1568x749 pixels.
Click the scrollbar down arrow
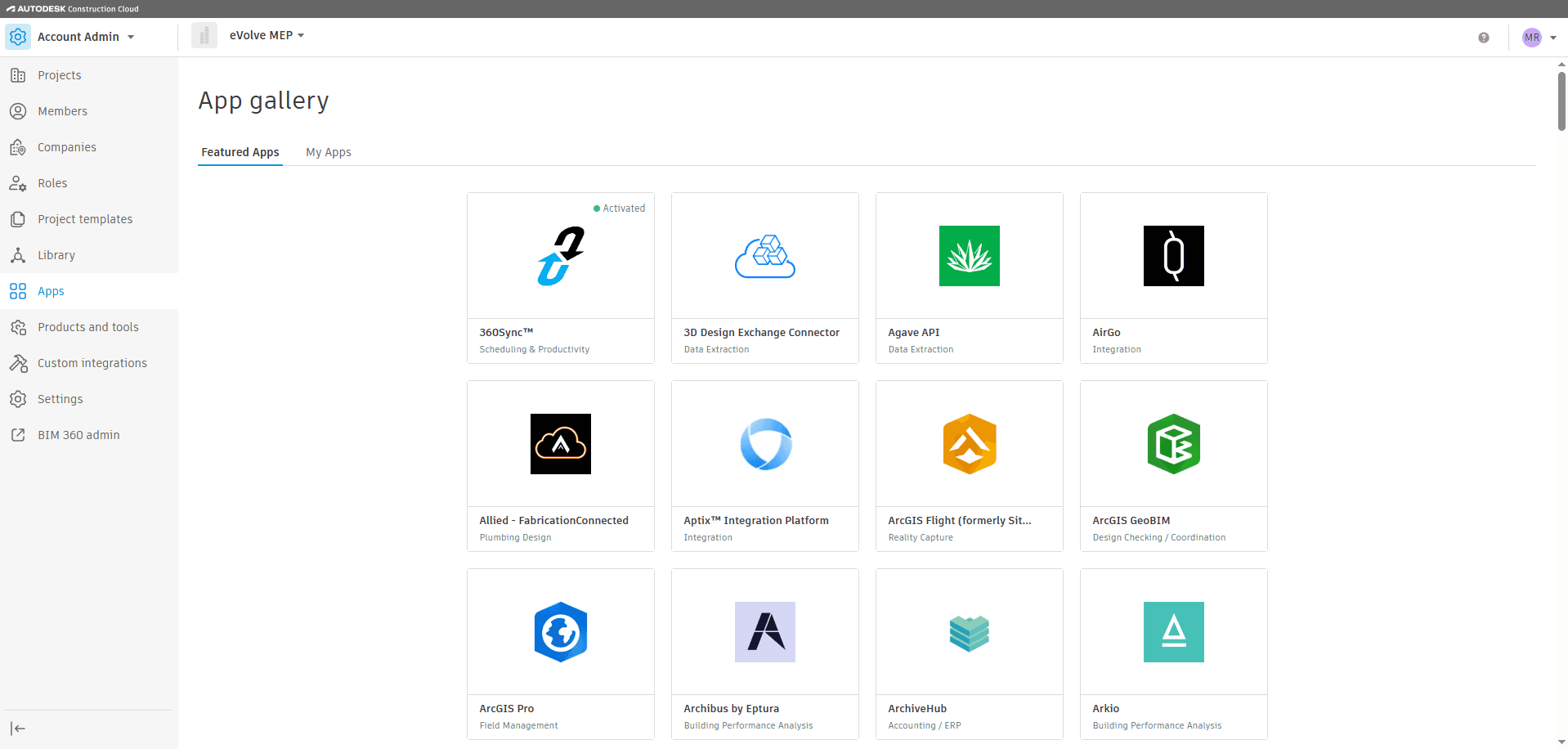click(1561, 742)
